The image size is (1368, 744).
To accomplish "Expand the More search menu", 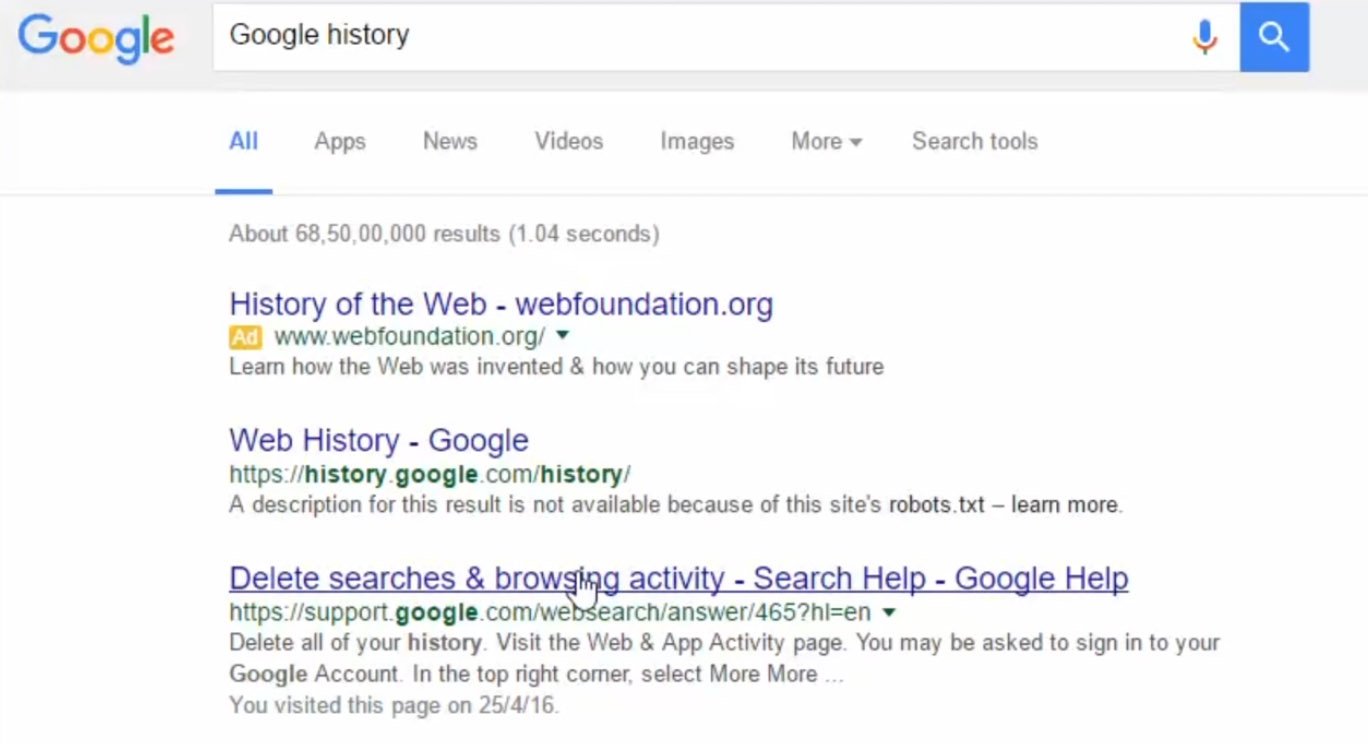I will (x=826, y=142).
